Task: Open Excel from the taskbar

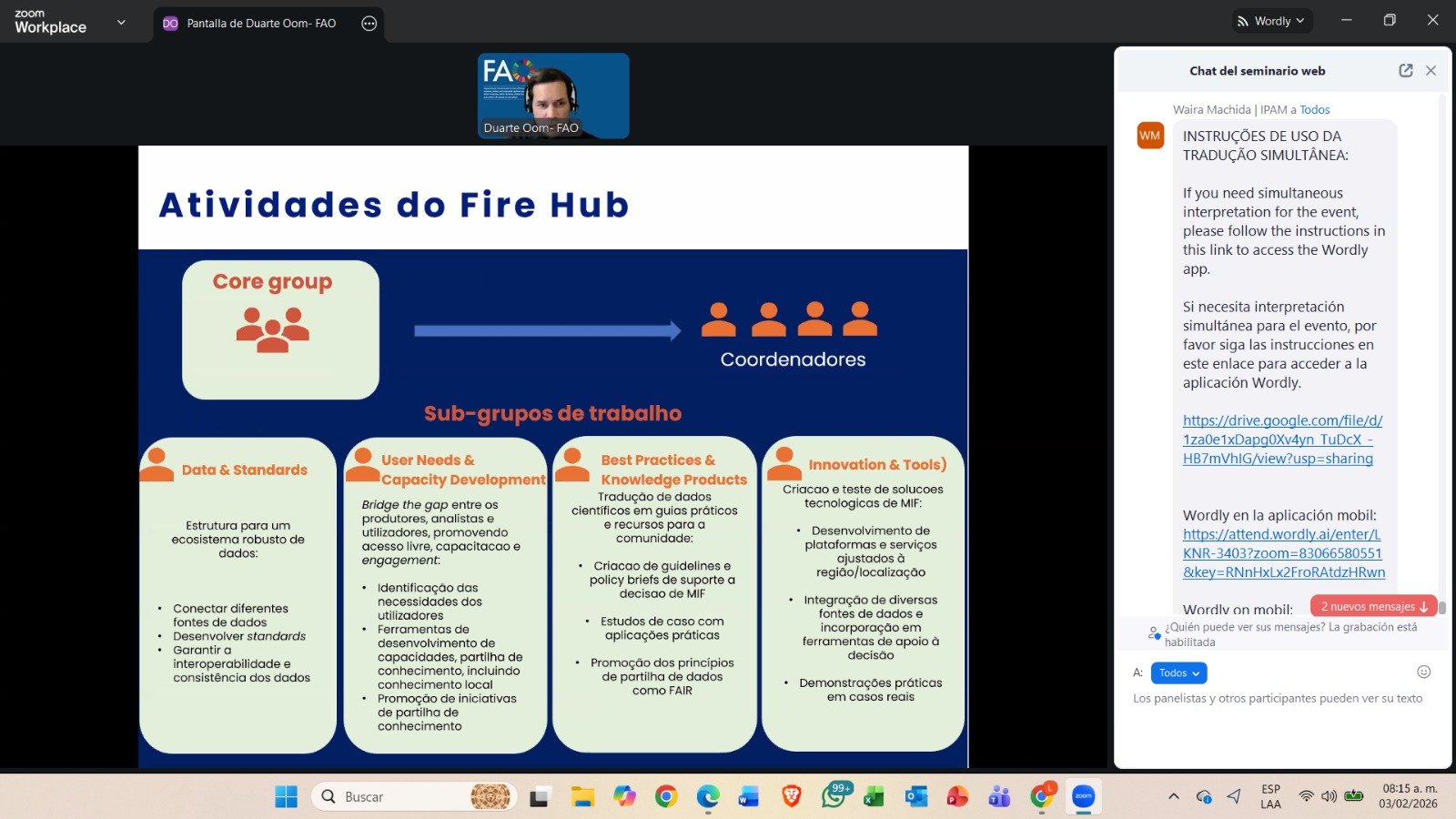Action: [875, 796]
